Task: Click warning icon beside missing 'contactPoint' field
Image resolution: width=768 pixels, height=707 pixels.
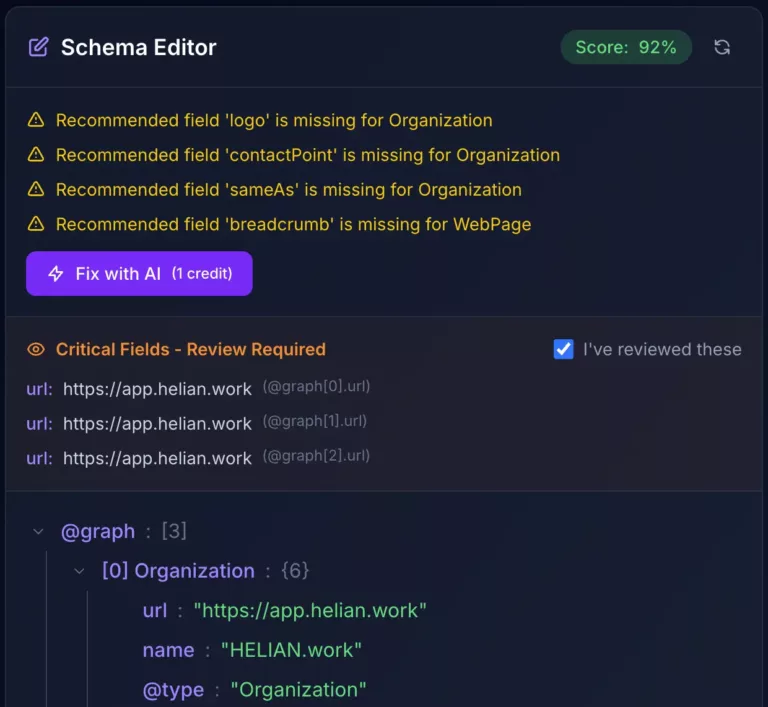Action: [36, 155]
